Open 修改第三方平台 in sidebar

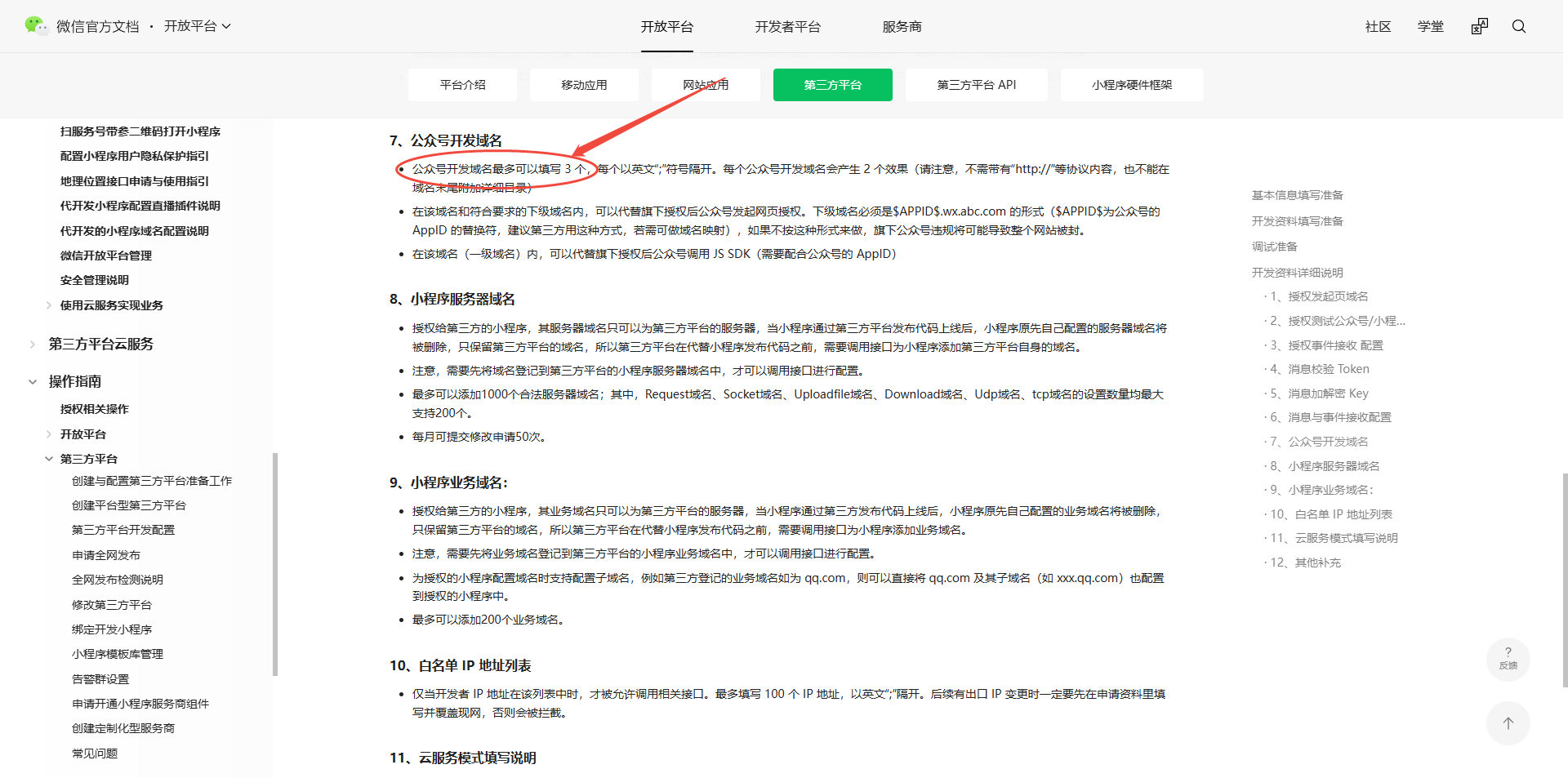click(112, 605)
